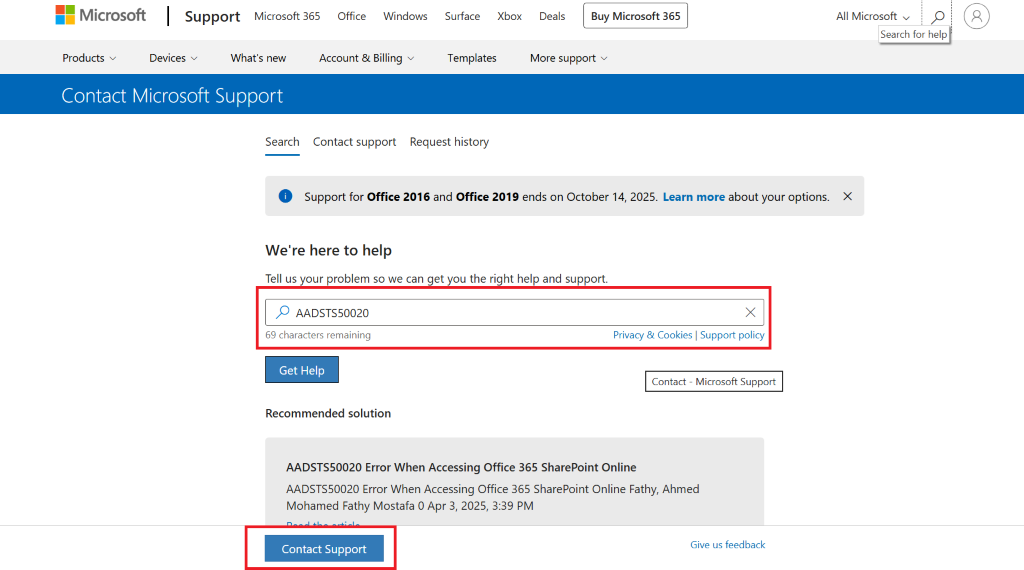1024x570 pixels.
Task: Go to Office link in header
Action: [351, 16]
